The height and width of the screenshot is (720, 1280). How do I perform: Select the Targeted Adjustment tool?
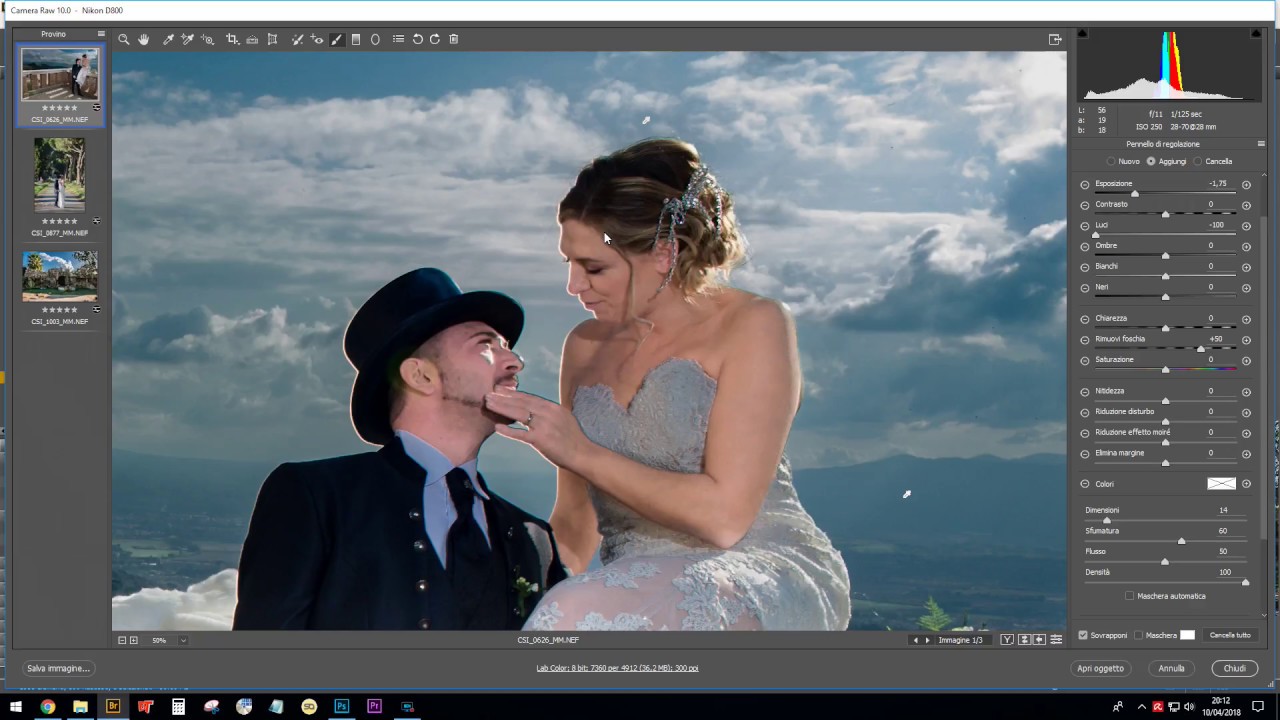click(207, 39)
